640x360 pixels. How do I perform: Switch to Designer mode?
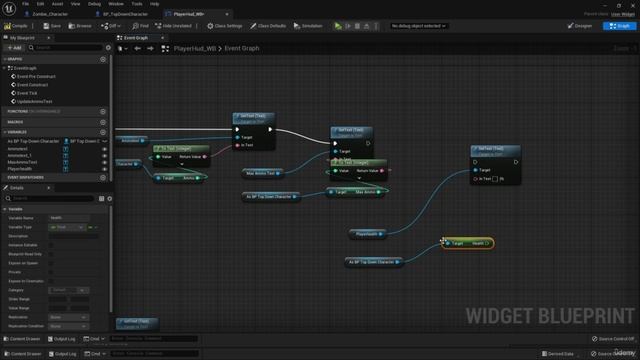click(x=580, y=26)
